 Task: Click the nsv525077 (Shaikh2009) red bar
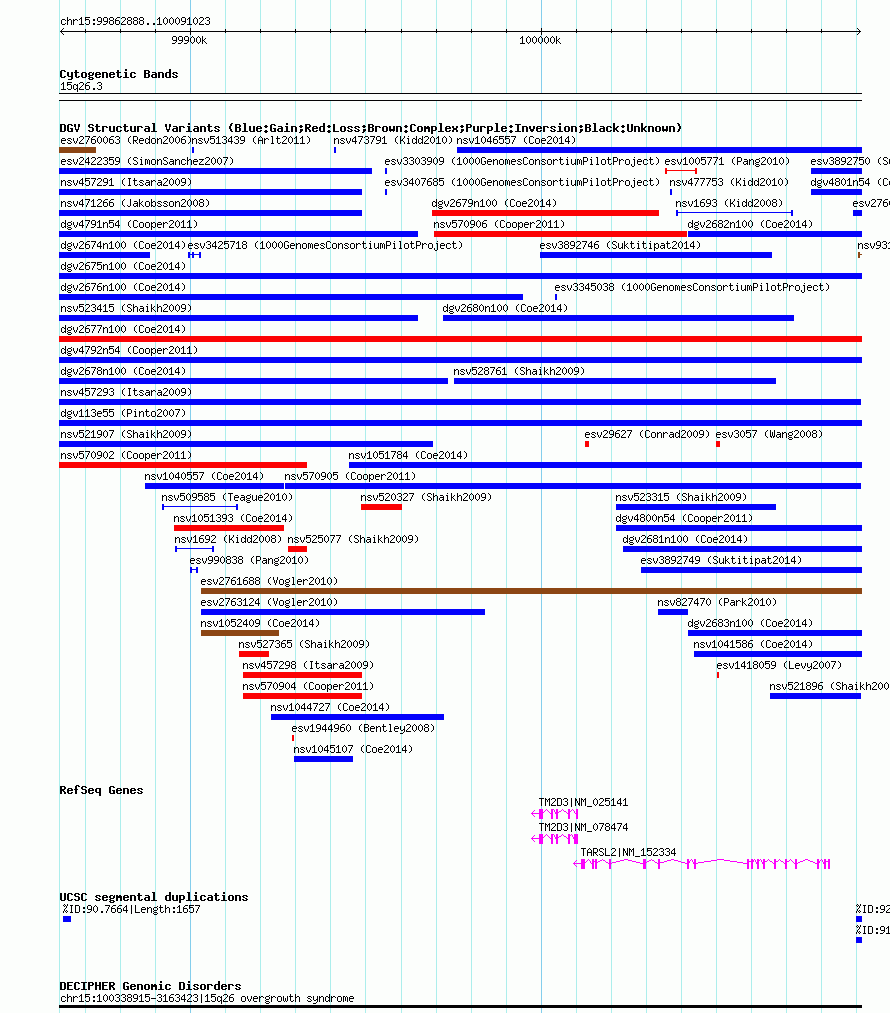click(297, 549)
